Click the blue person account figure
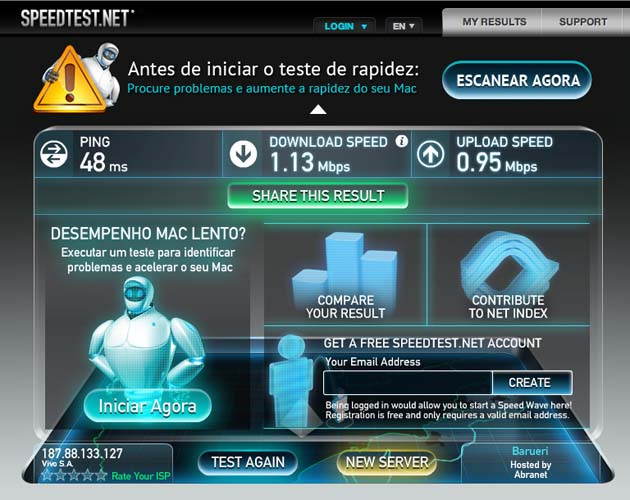 click(x=290, y=381)
